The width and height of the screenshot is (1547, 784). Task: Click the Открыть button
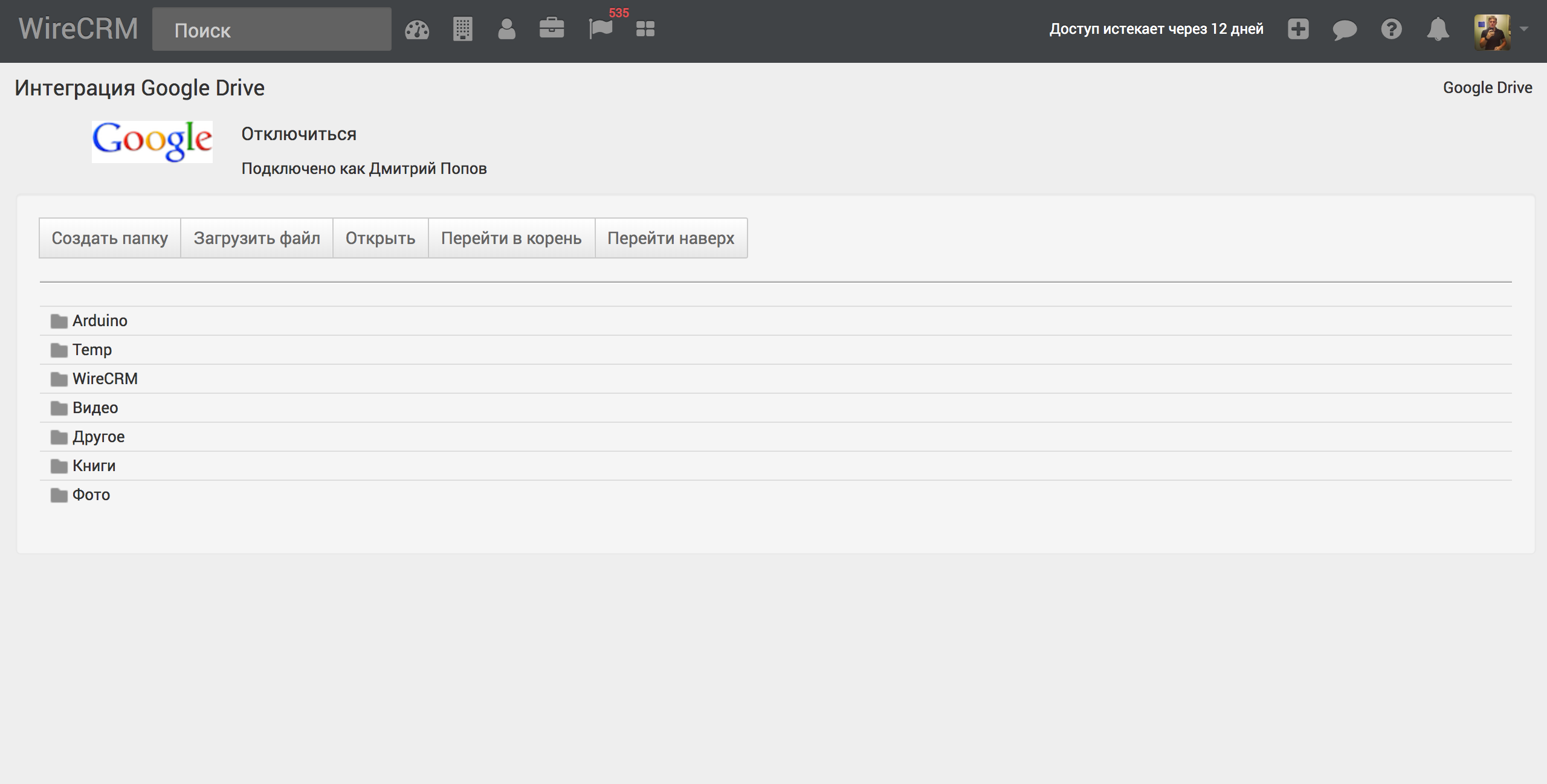click(x=381, y=238)
